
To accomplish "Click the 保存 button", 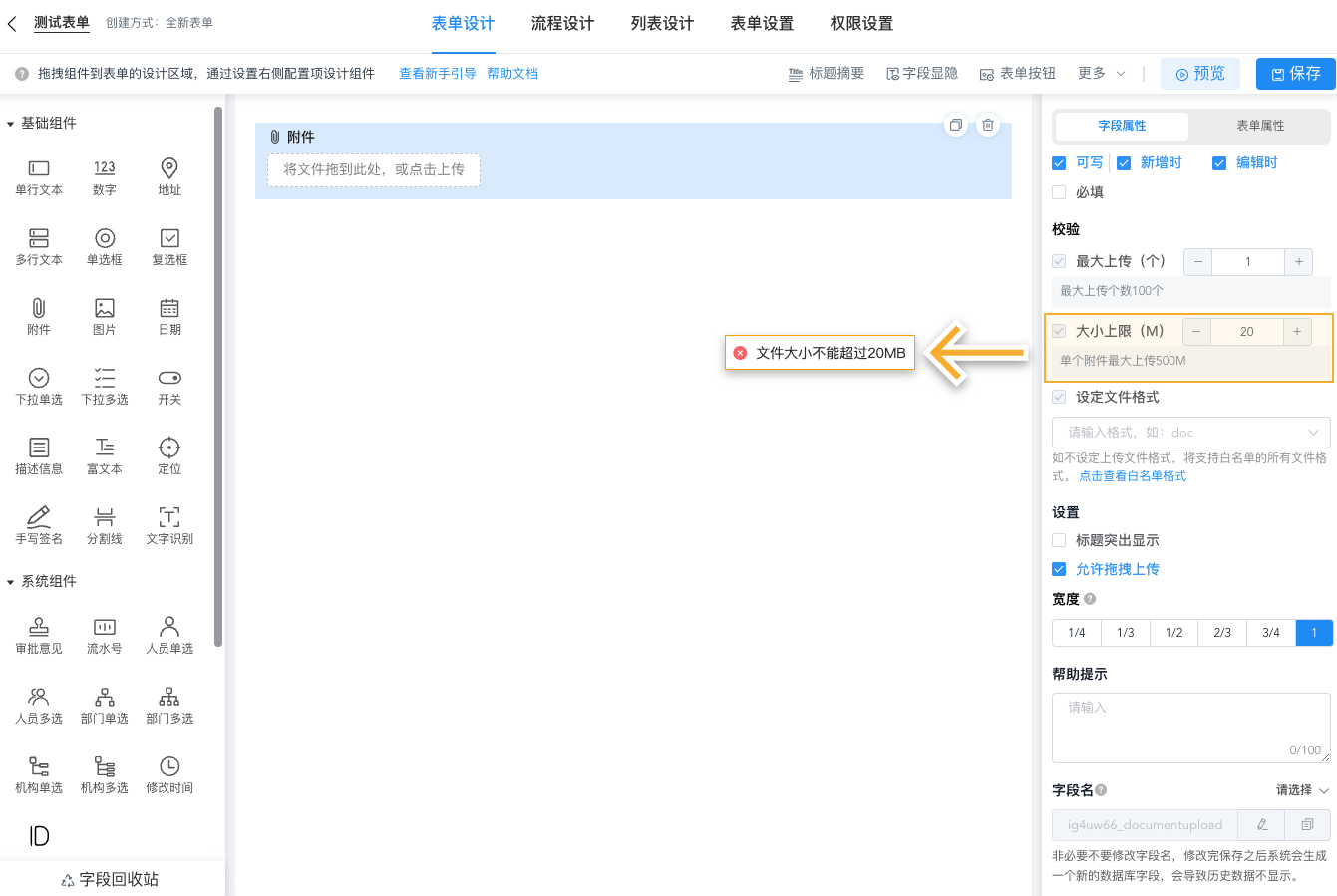I will coord(1294,73).
